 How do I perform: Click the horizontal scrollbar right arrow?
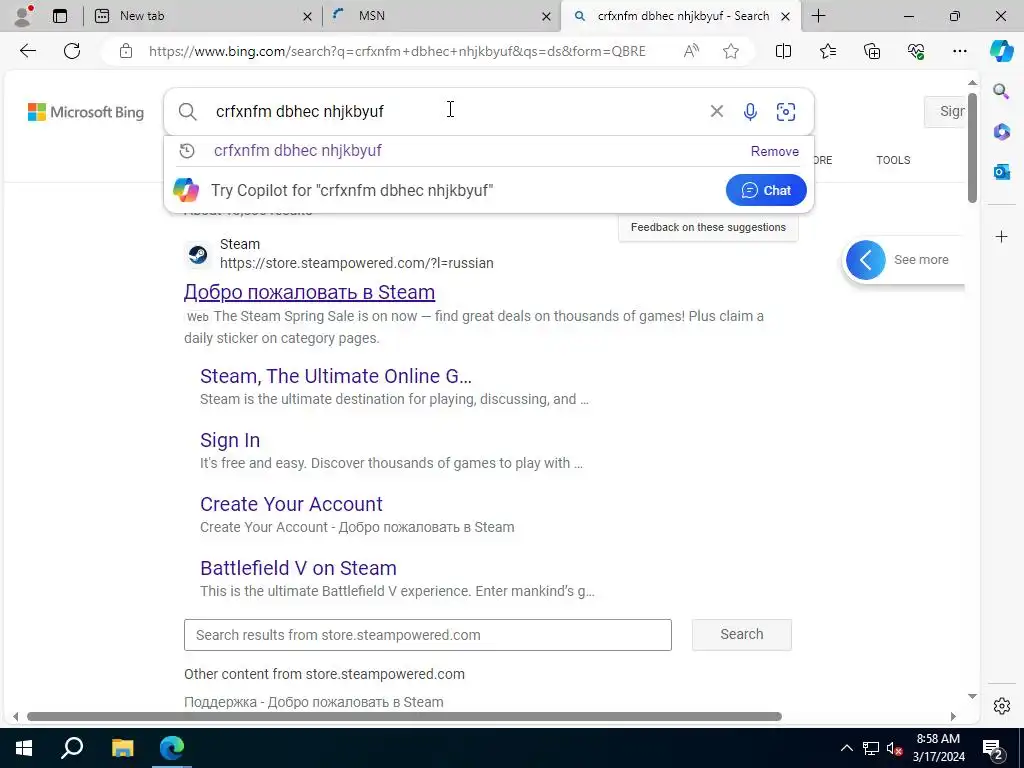click(x=953, y=716)
